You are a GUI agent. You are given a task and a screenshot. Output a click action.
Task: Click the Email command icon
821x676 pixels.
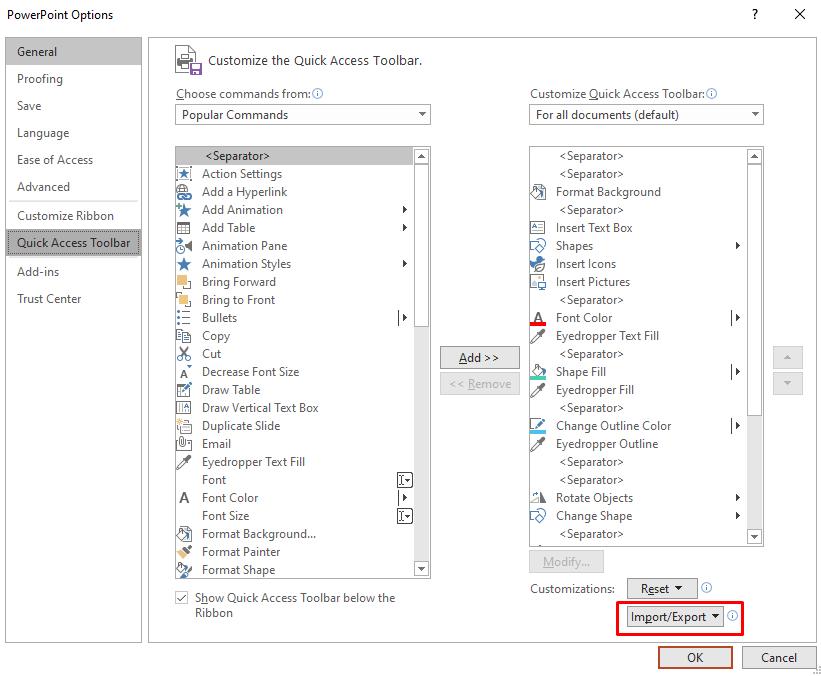coord(184,444)
